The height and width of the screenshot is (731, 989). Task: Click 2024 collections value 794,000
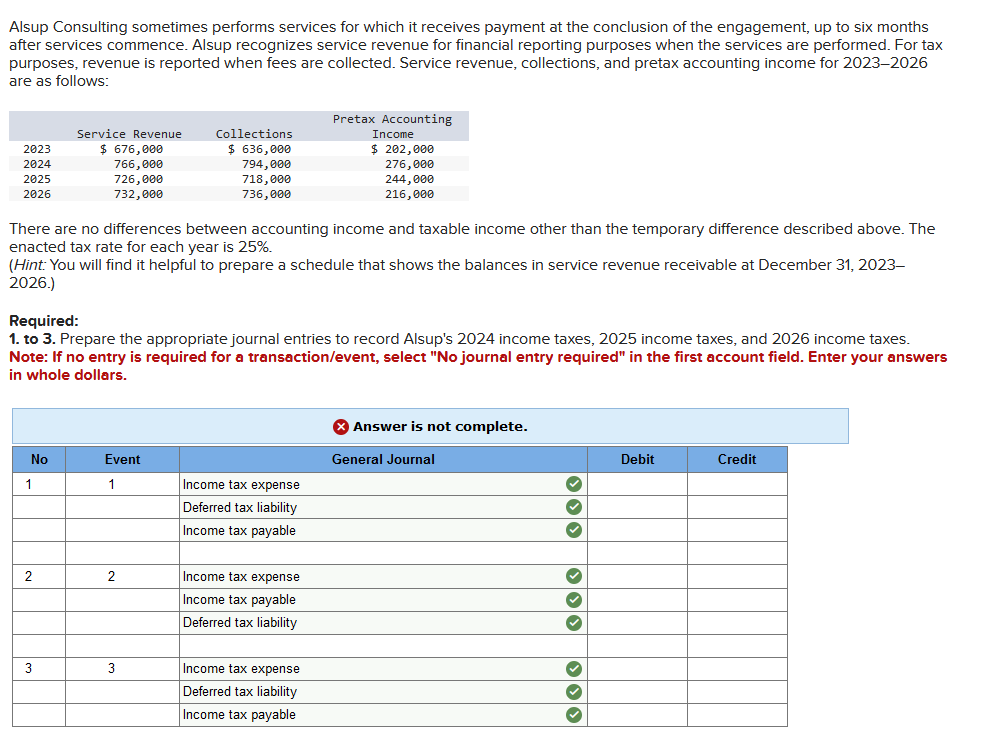(266, 164)
